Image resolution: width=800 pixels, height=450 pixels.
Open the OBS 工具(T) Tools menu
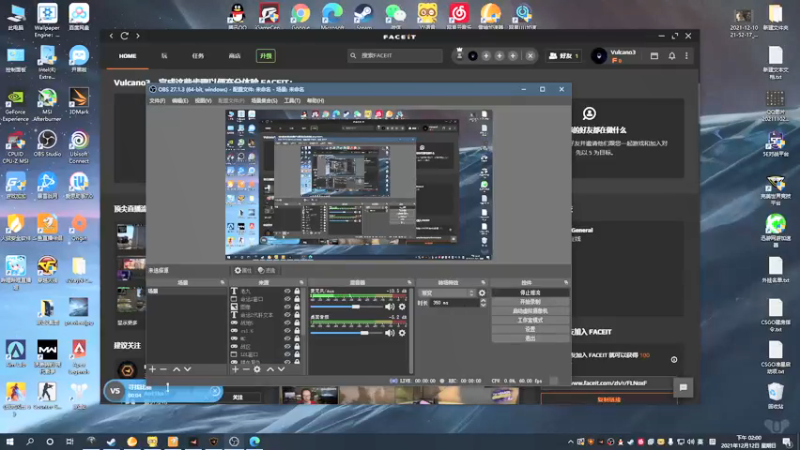pos(292,101)
